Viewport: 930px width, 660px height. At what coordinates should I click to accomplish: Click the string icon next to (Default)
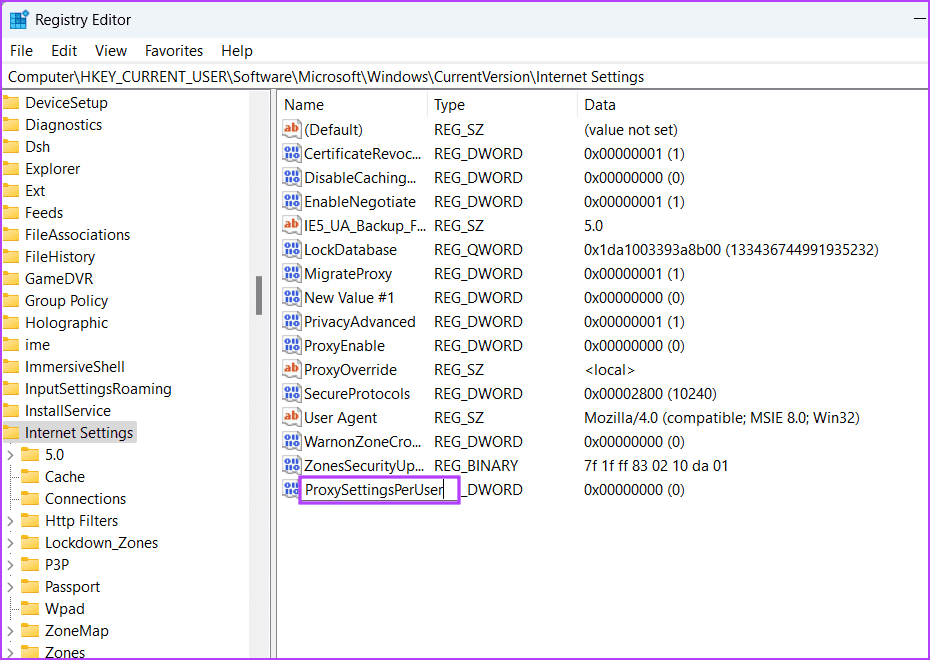pos(291,129)
